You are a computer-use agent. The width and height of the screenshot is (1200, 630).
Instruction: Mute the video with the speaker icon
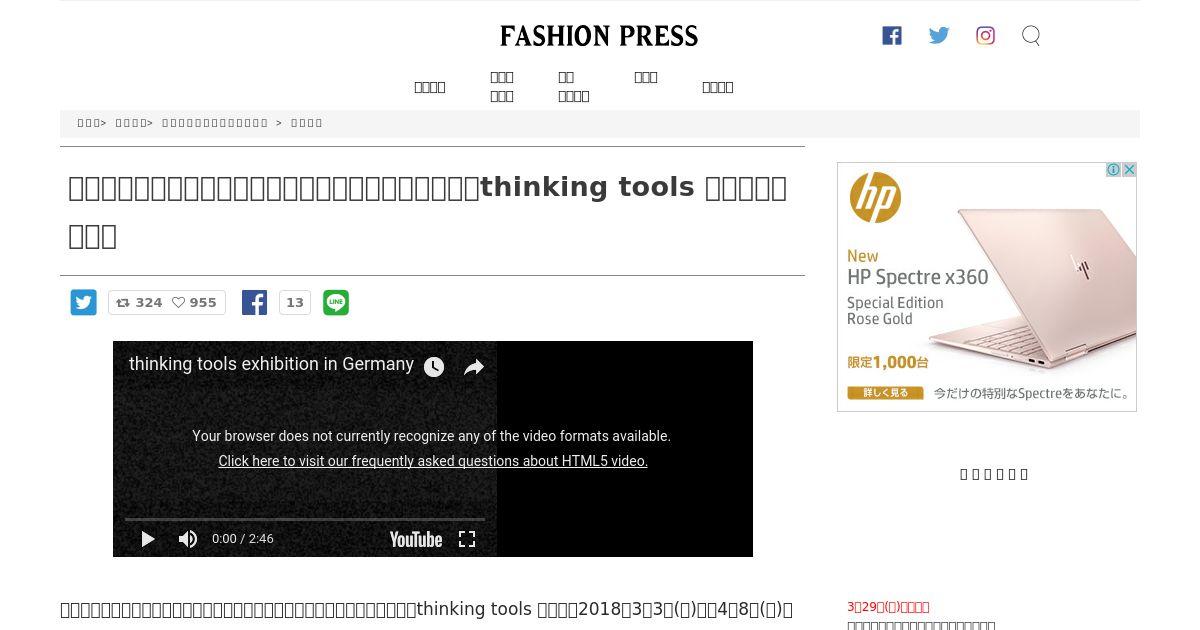(x=188, y=539)
